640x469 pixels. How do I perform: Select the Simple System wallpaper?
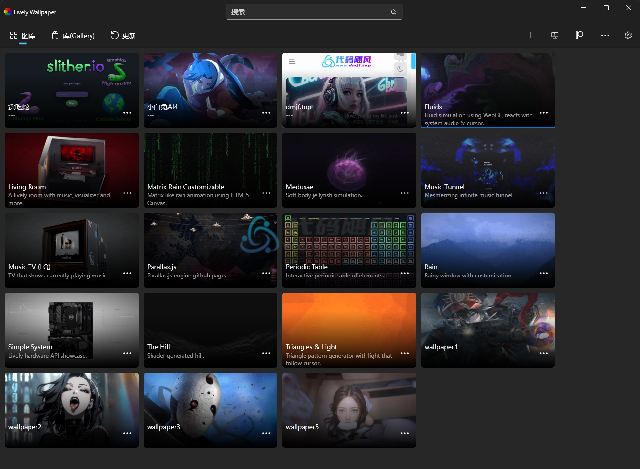tap(72, 330)
